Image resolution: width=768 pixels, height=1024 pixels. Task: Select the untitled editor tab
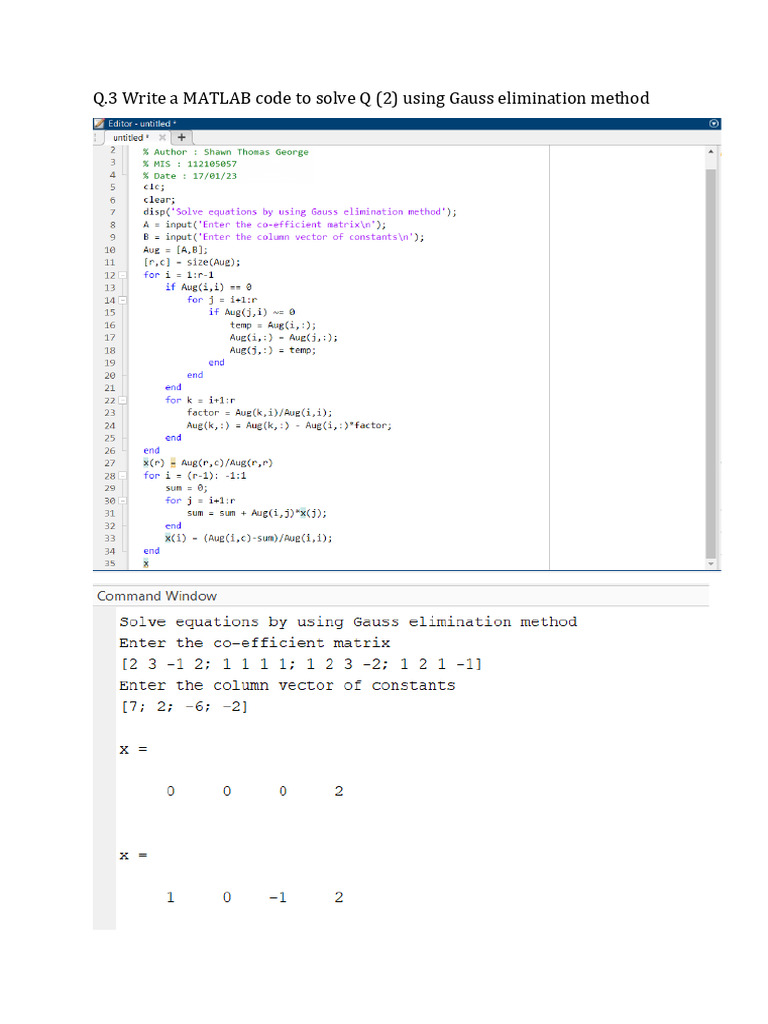131,138
